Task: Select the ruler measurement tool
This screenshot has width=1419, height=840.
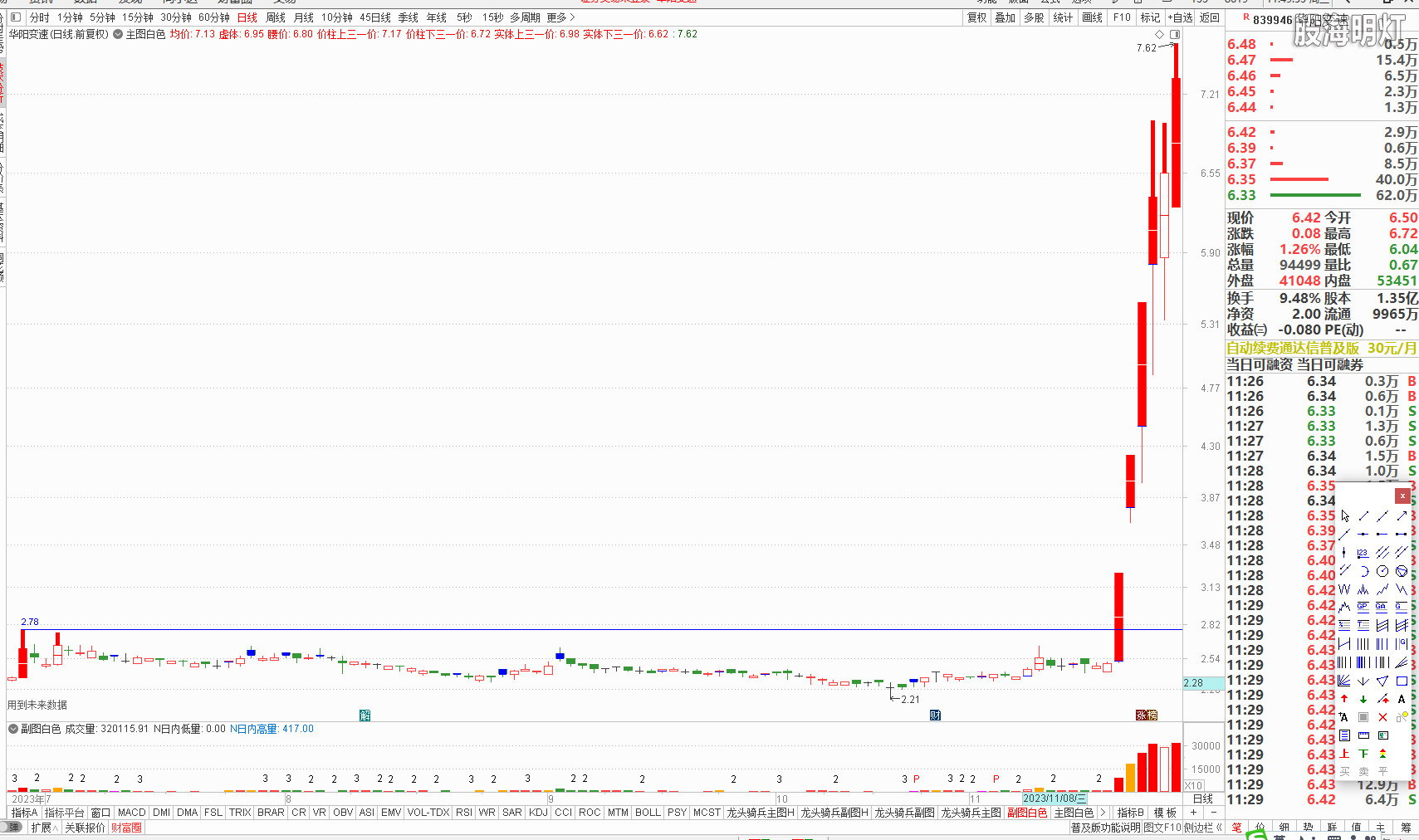Action: pos(1363,735)
